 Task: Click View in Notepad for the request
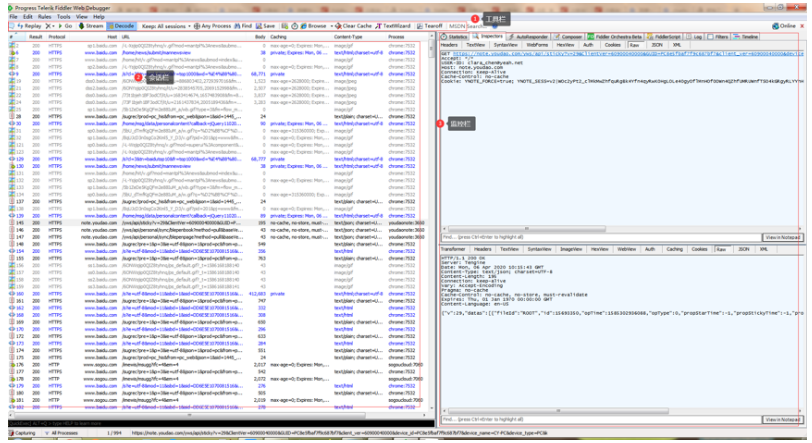click(x=783, y=237)
